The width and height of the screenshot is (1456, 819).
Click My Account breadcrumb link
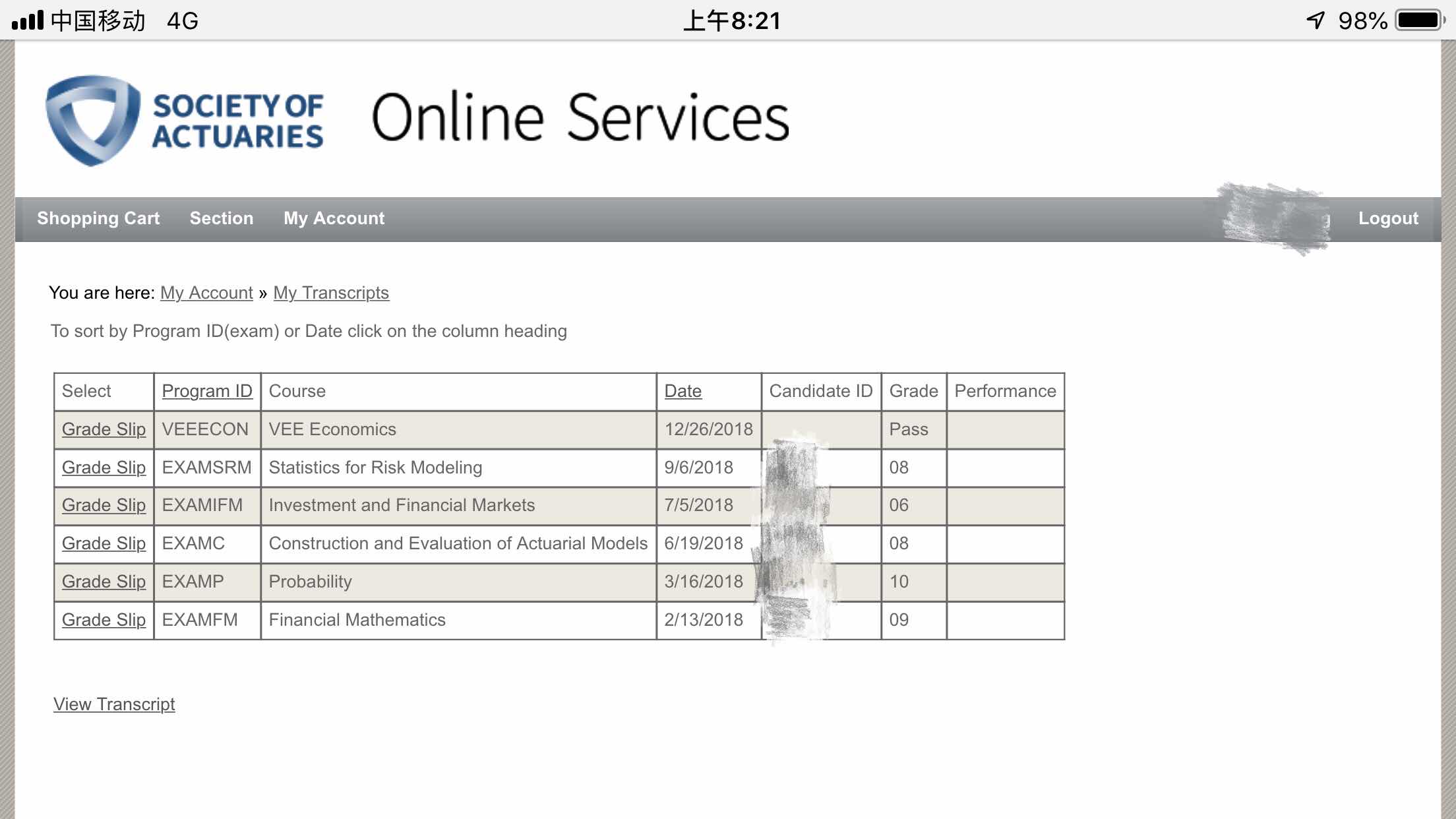click(x=206, y=293)
